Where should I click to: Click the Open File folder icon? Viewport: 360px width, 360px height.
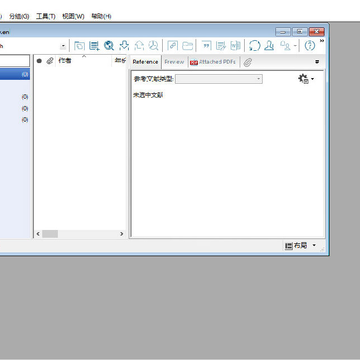[188, 46]
